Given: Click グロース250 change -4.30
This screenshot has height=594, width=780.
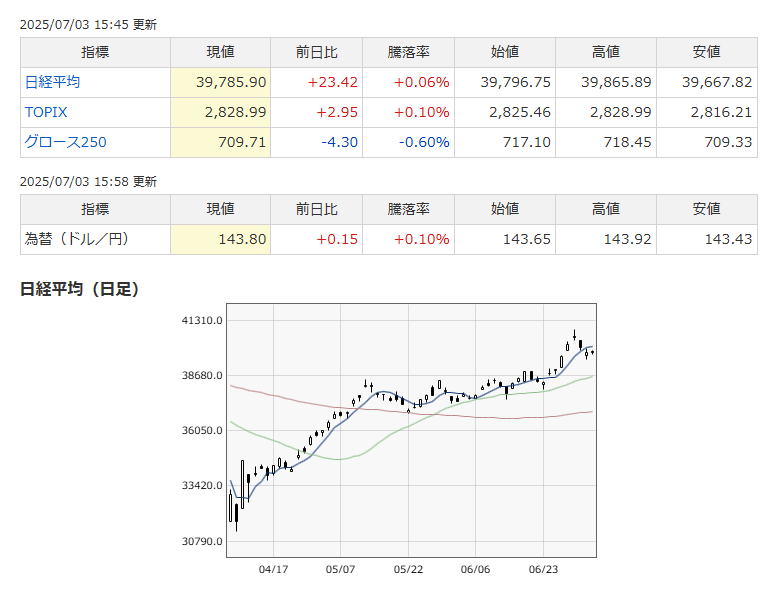Looking at the screenshot, I should pos(339,142).
